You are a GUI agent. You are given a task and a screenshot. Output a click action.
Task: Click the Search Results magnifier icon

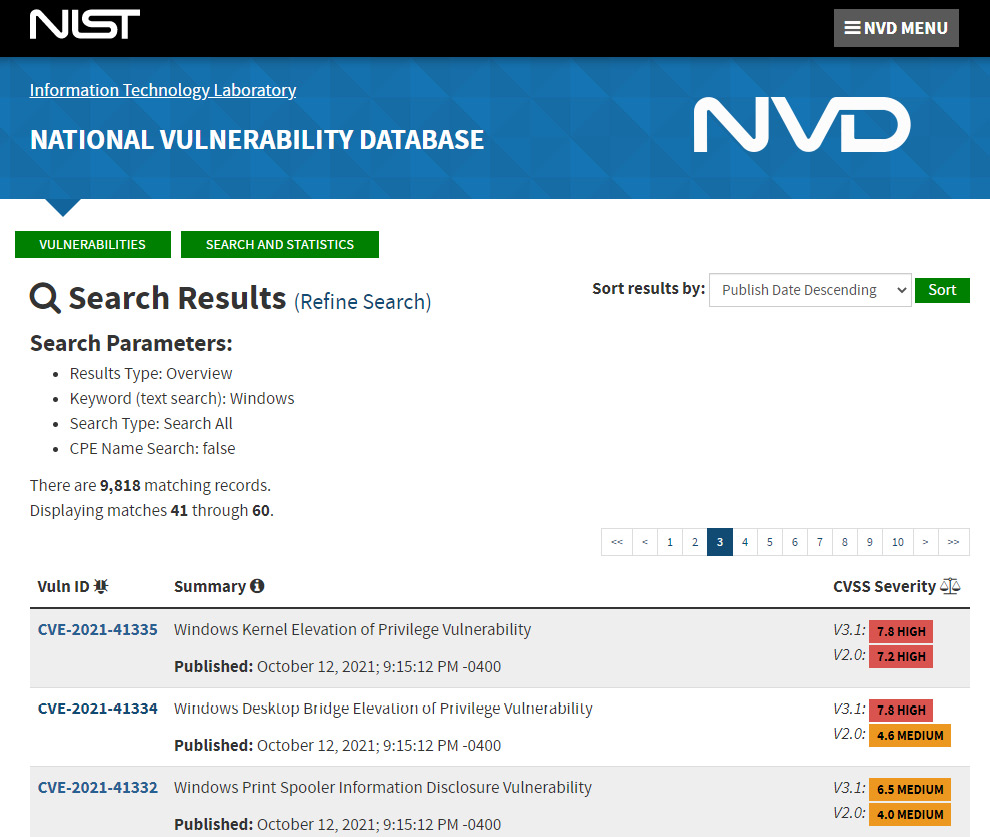(45, 298)
